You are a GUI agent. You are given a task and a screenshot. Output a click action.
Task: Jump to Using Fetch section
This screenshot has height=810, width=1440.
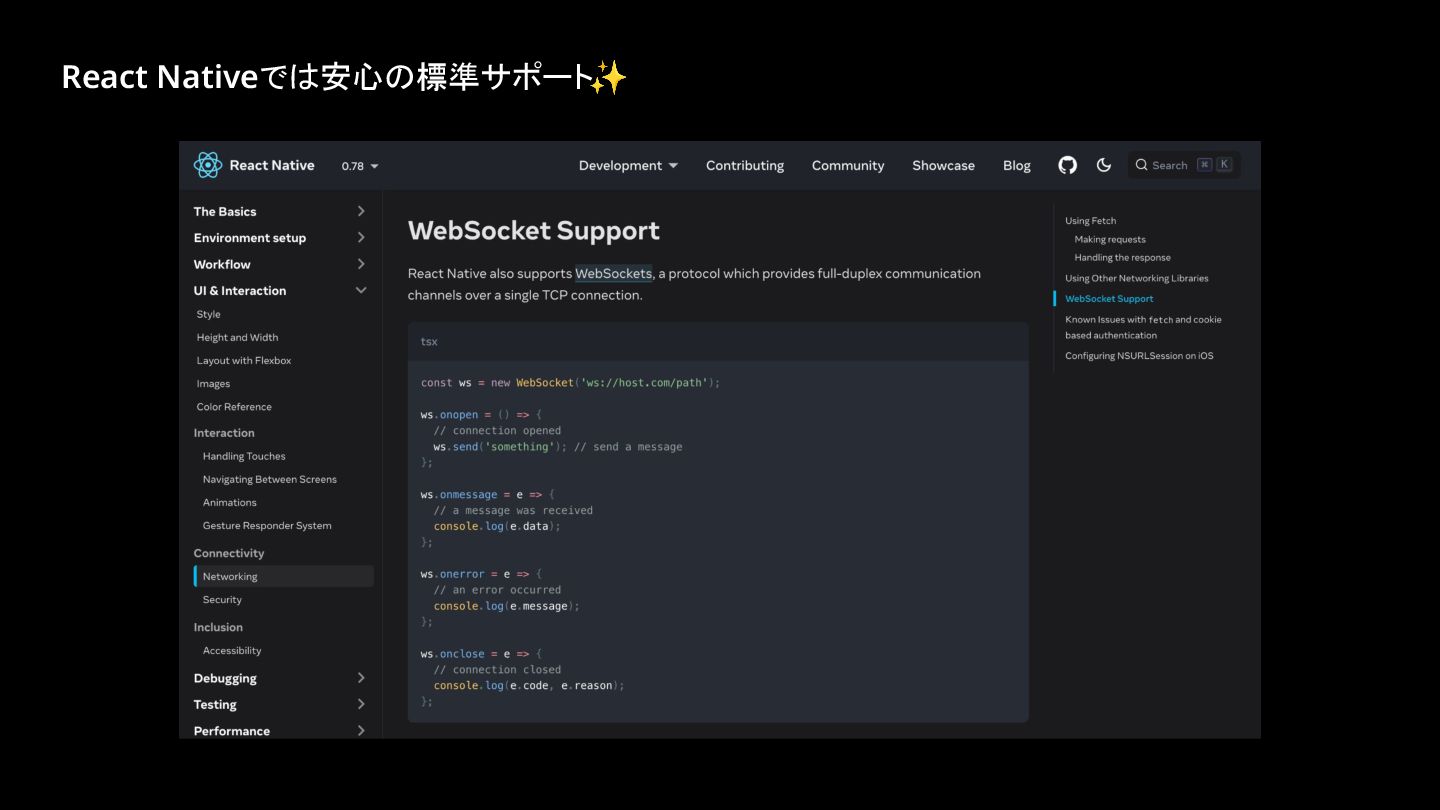tap(1090, 221)
